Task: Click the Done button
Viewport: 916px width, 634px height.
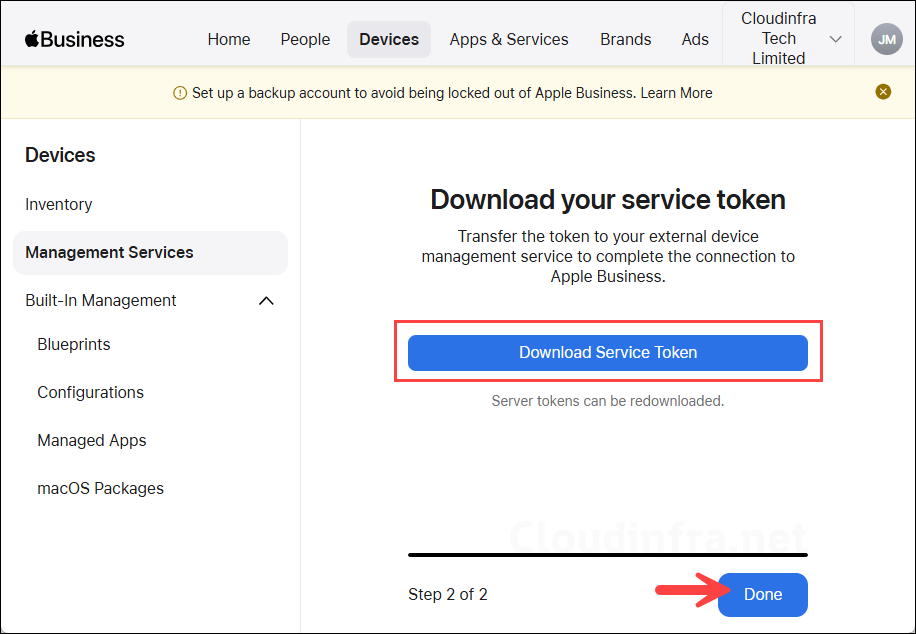Action: (x=762, y=594)
